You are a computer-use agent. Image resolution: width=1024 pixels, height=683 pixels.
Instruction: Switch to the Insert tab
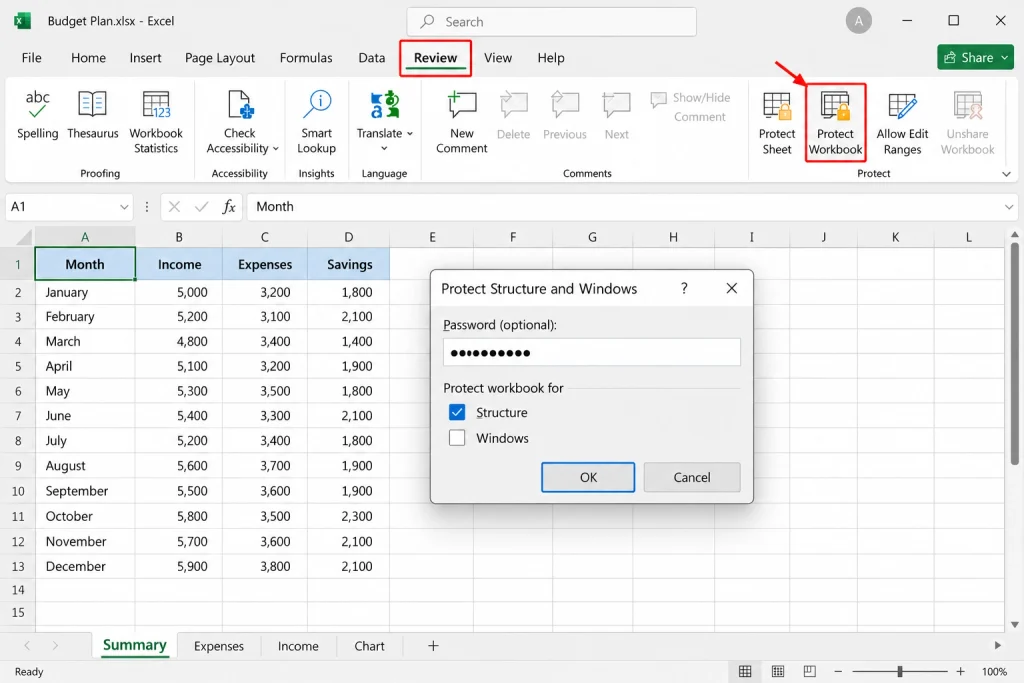point(145,57)
